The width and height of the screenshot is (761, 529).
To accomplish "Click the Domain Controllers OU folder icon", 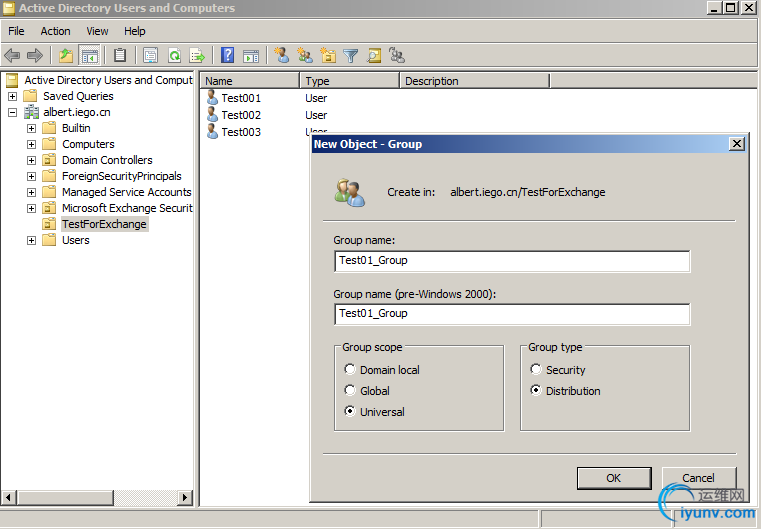I will coord(49,160).
